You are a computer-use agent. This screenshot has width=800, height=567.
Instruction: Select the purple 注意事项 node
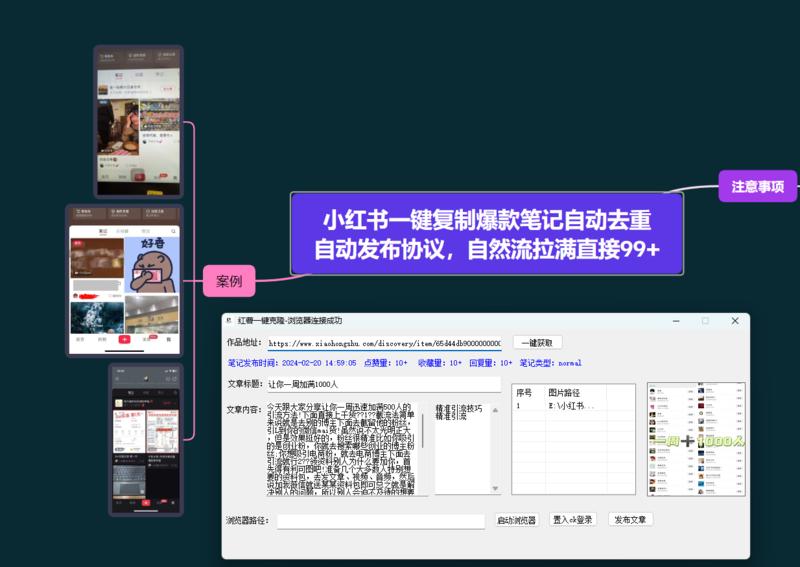coord(758,186)
